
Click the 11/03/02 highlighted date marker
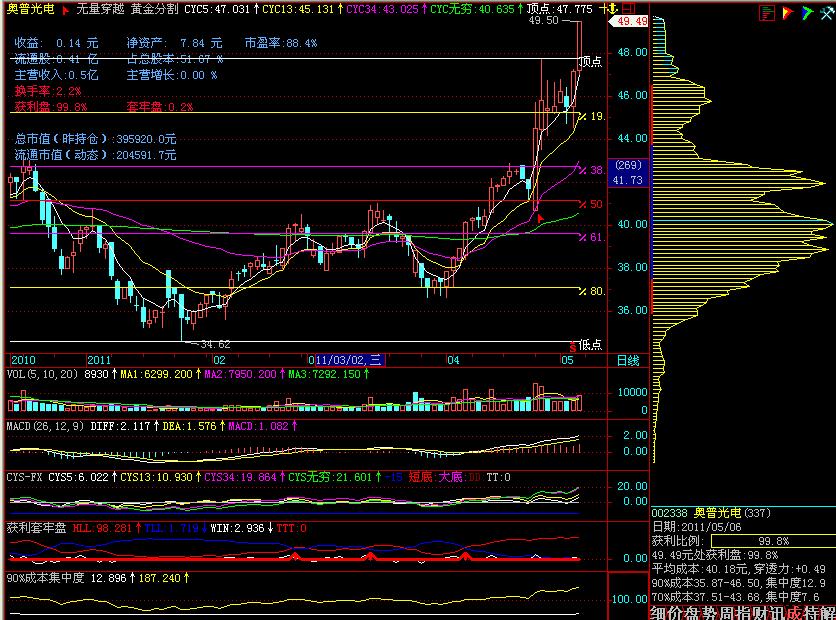[x=350, y=360]
